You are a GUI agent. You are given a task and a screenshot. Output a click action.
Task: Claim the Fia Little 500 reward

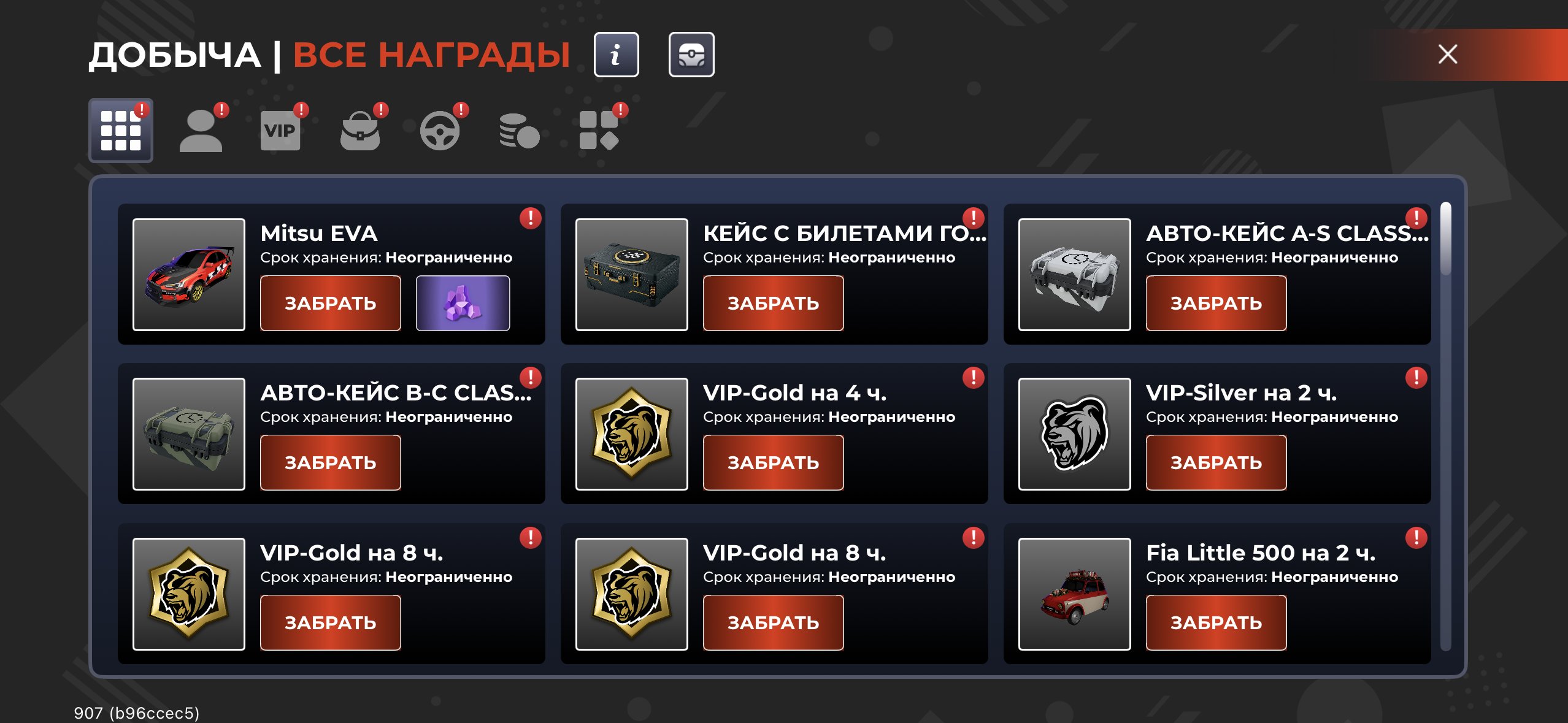point(1216,622)
